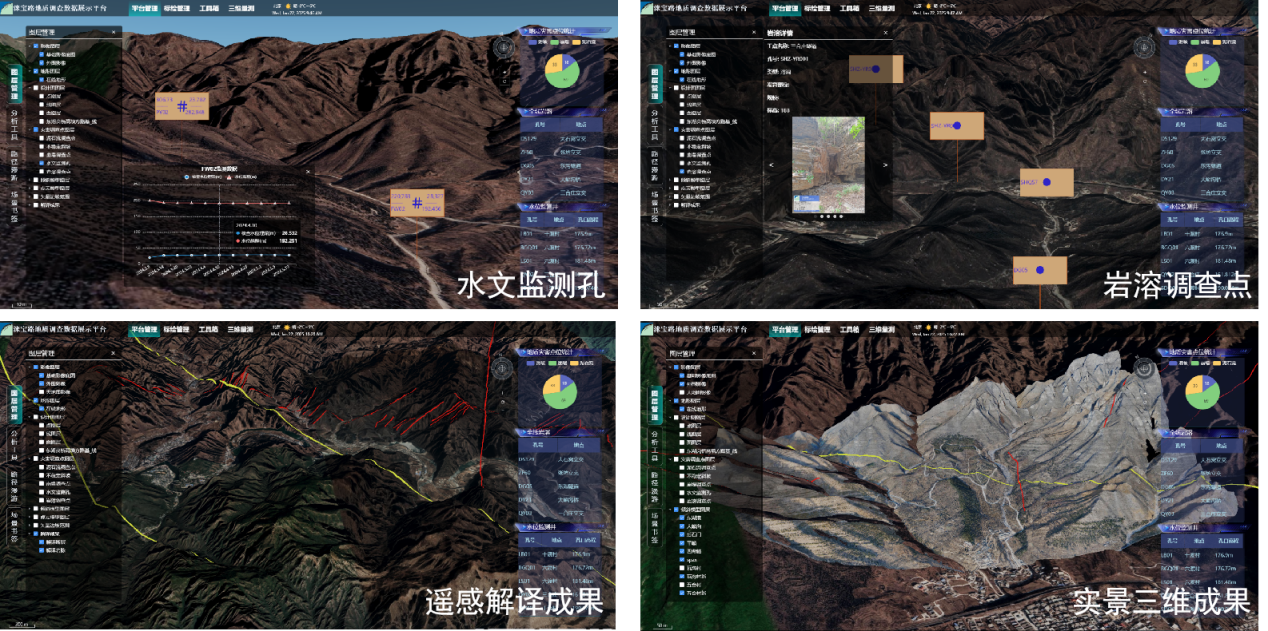
Task: Toggle 水文监测孔 layer checkbox in 水文监测孔 view
Action: pos(43,164)
